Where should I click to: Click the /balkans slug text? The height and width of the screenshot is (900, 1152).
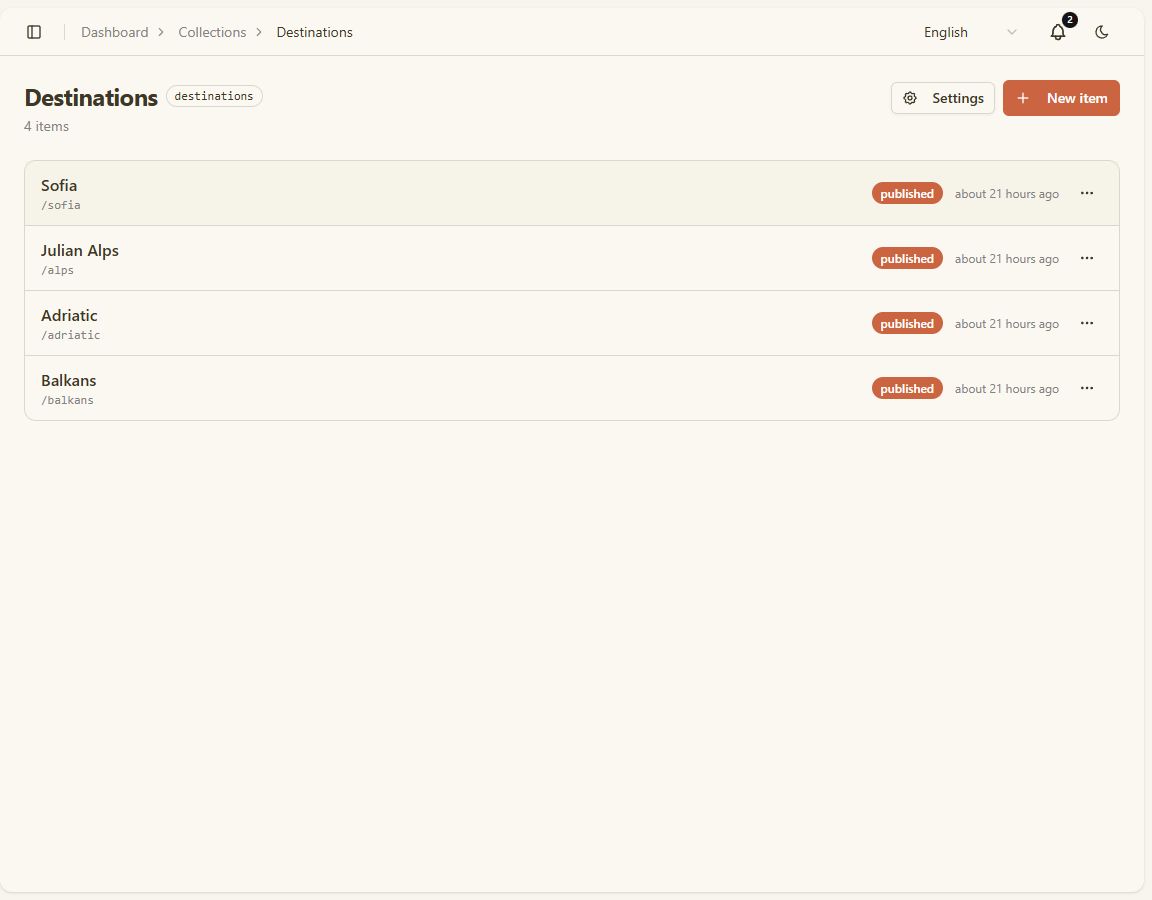click(x=68, y=400)
